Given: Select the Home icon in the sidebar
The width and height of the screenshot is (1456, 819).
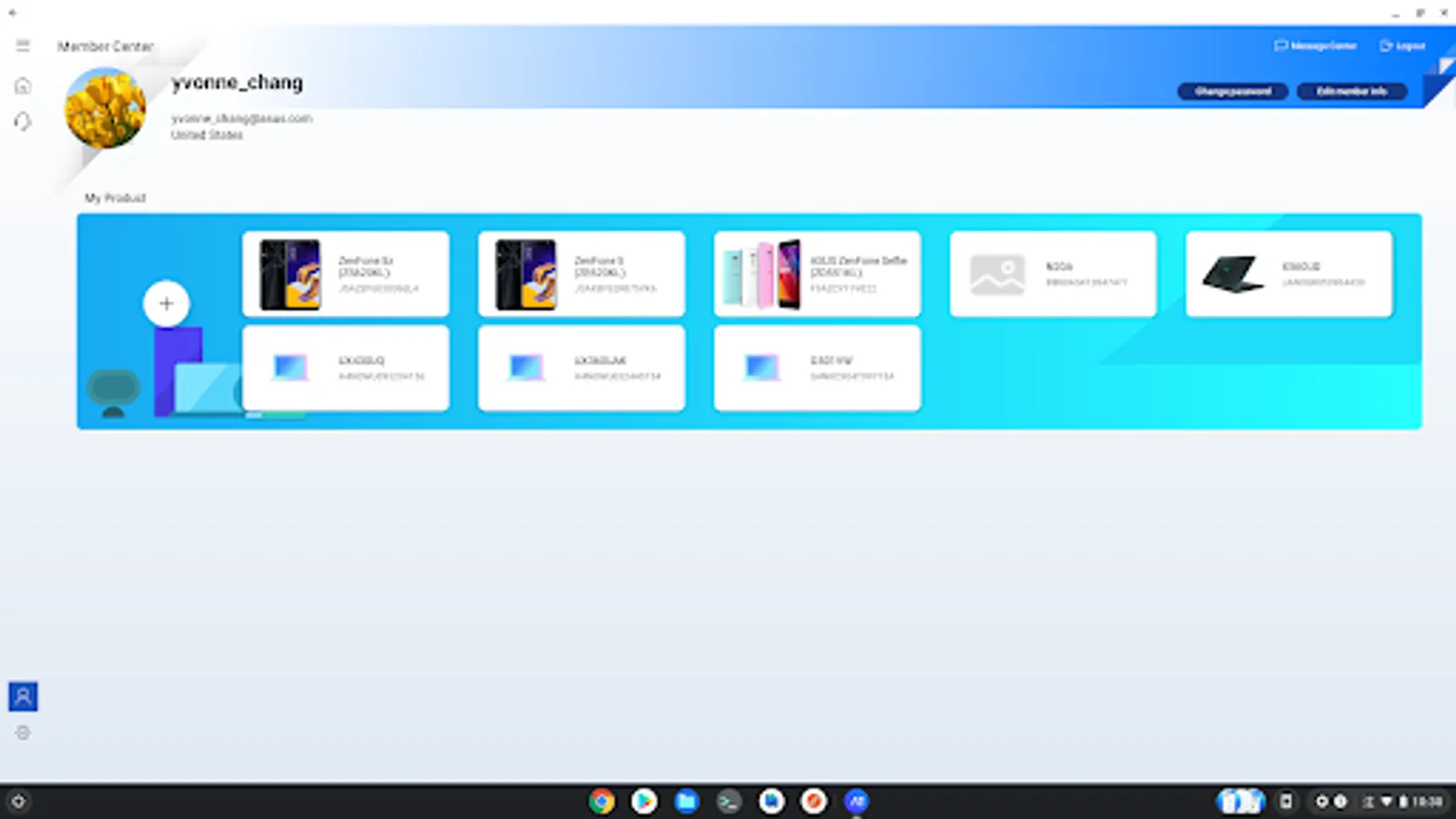Looking at the screenshot, I should click(x=23, y=85).
